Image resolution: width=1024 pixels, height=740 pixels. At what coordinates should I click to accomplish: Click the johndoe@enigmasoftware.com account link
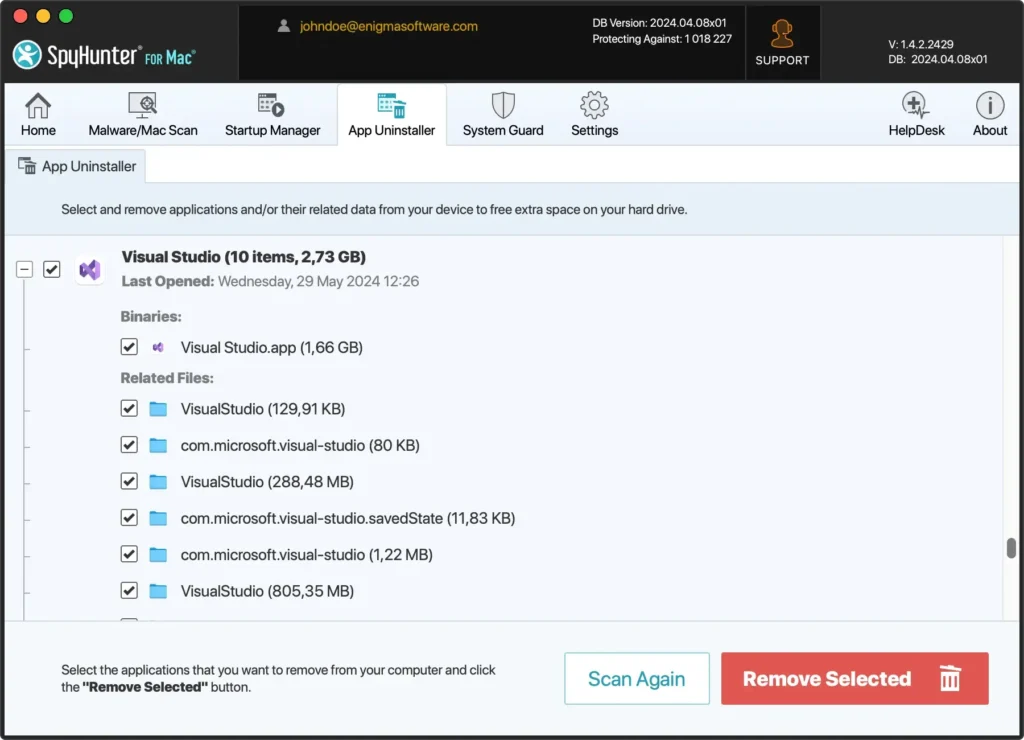389,27
